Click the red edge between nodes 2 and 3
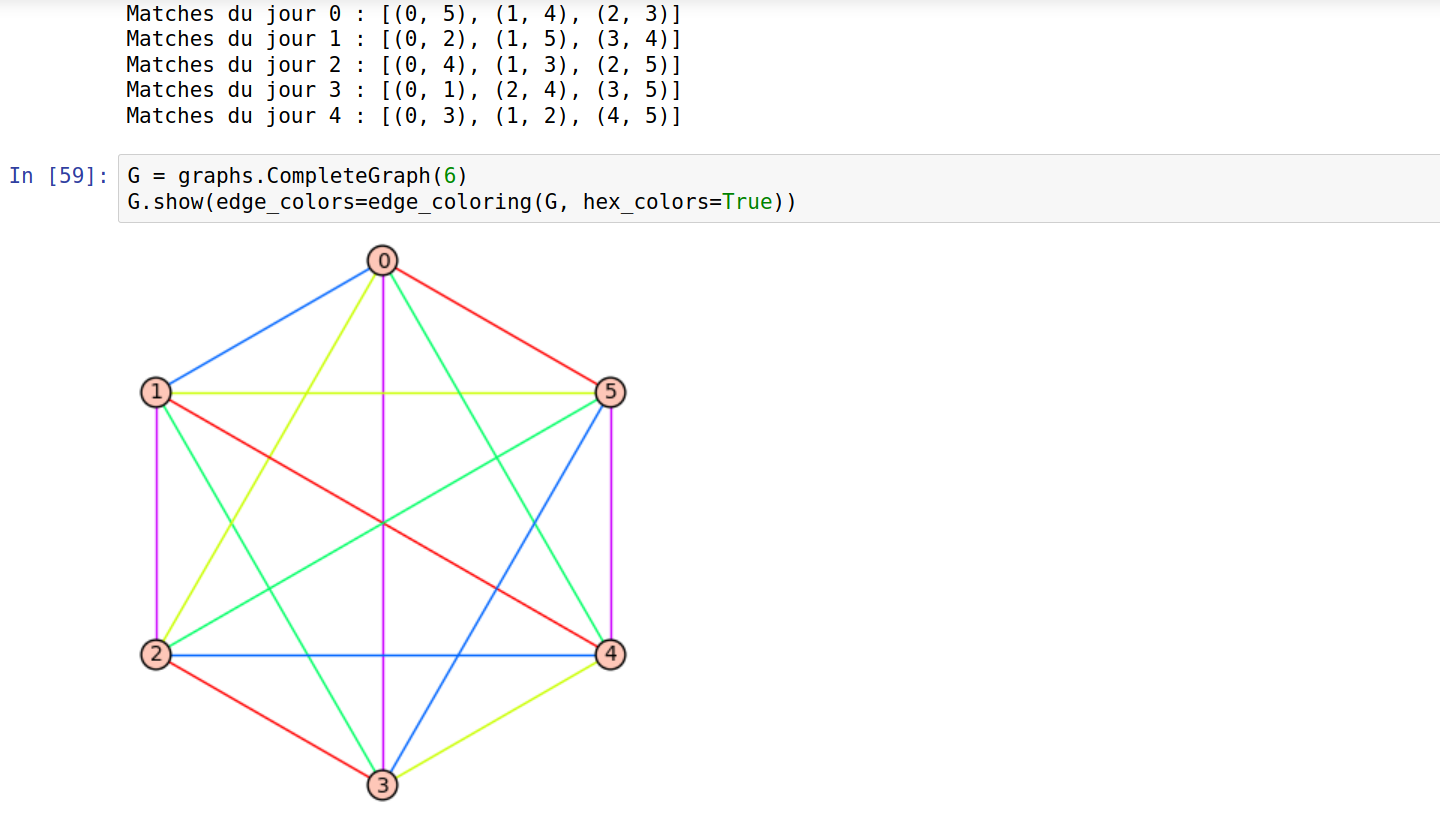Screen dimensions: 1440x820 268,720
